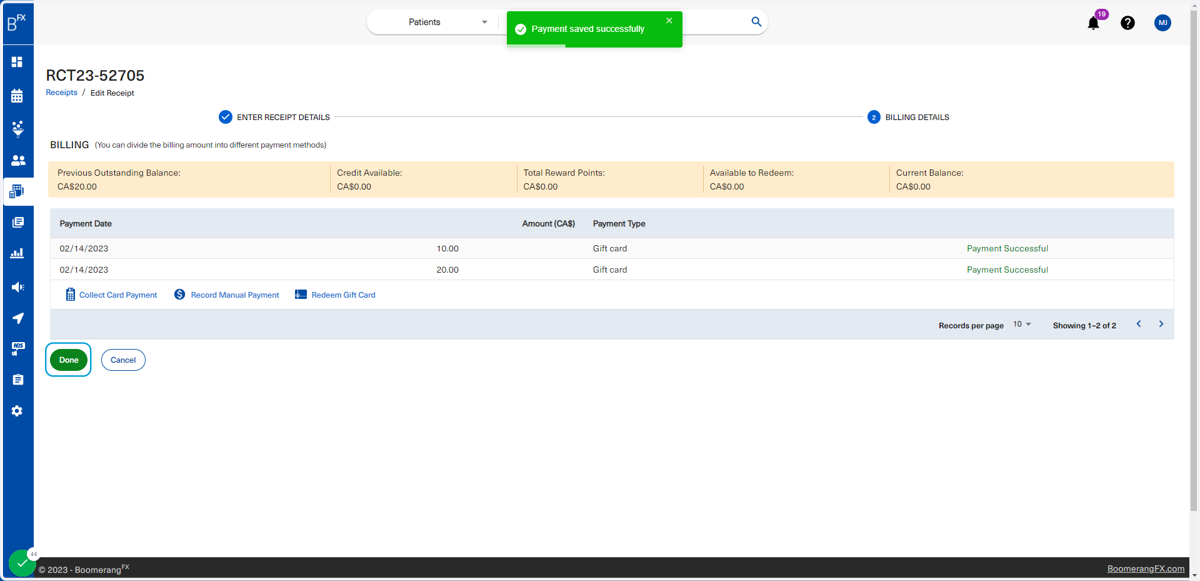Open the bar chart reports icon

pyautogui.click(x=17, y=254)
